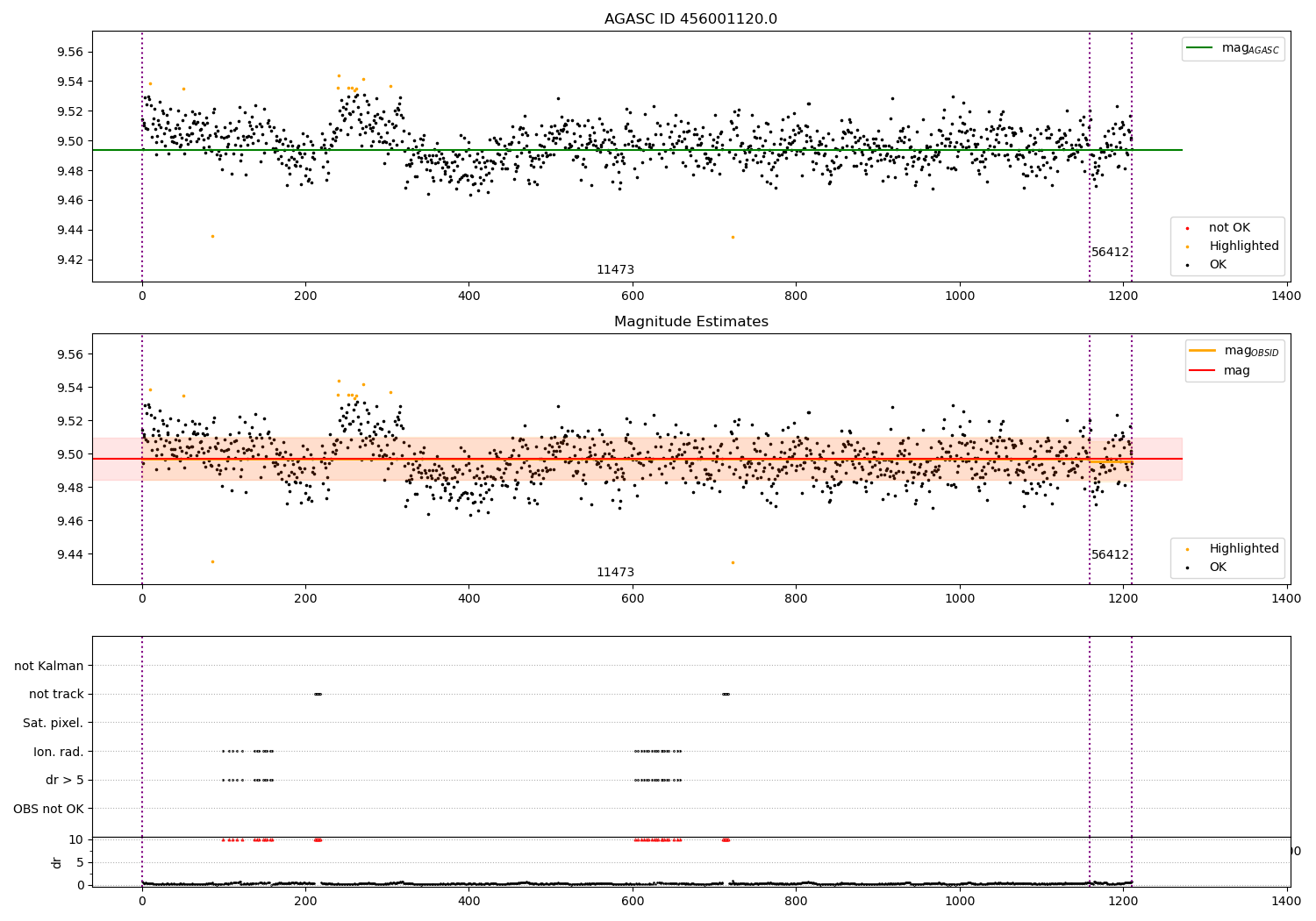Click the 'AGASC ID 456001120.0' plot title
The image size is (1316, 921).
(x=690, y=19)
